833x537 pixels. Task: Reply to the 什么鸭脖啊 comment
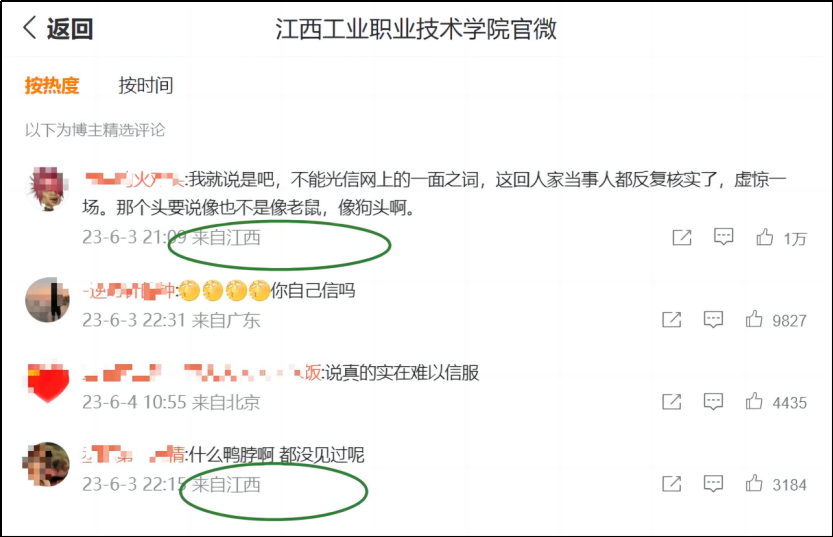pyautogui.click(x=713, y=483)
